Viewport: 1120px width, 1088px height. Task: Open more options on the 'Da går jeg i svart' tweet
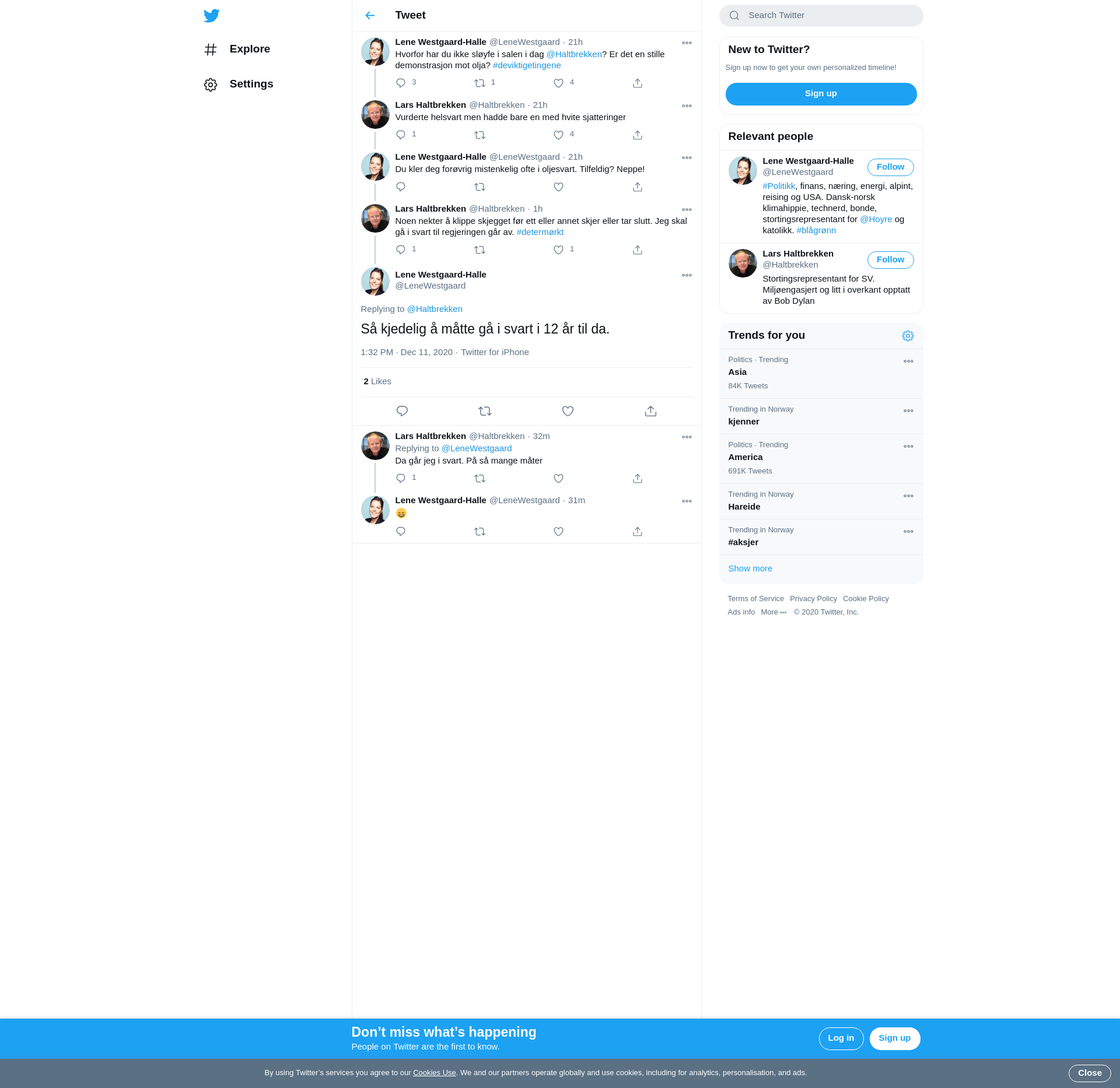coord(687,437)
